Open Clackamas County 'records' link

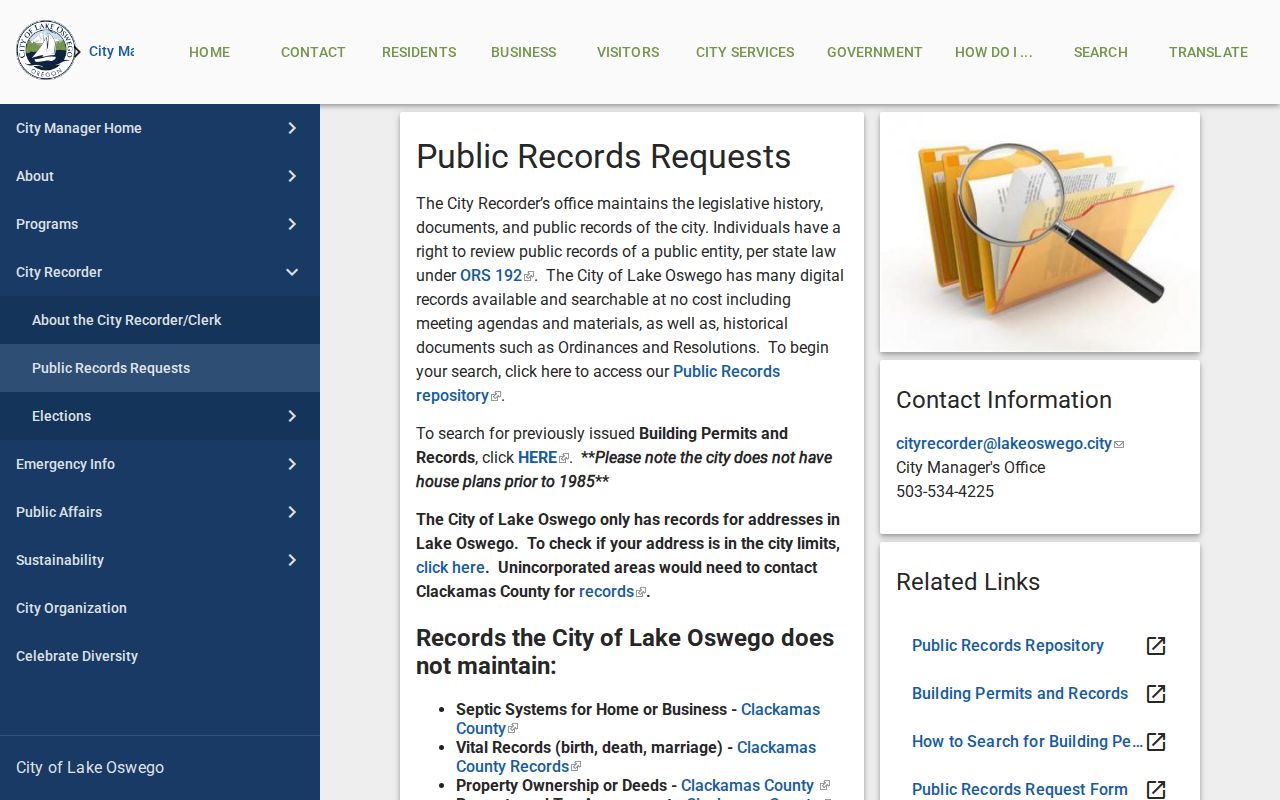coord(606,592)
